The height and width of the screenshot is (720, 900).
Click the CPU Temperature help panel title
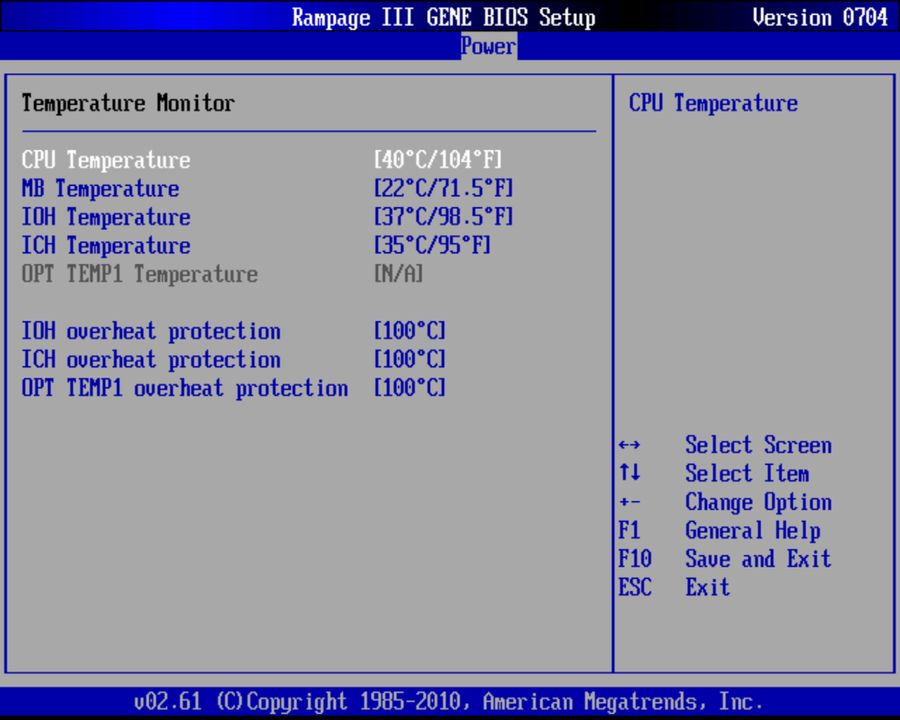pos(713,103)
